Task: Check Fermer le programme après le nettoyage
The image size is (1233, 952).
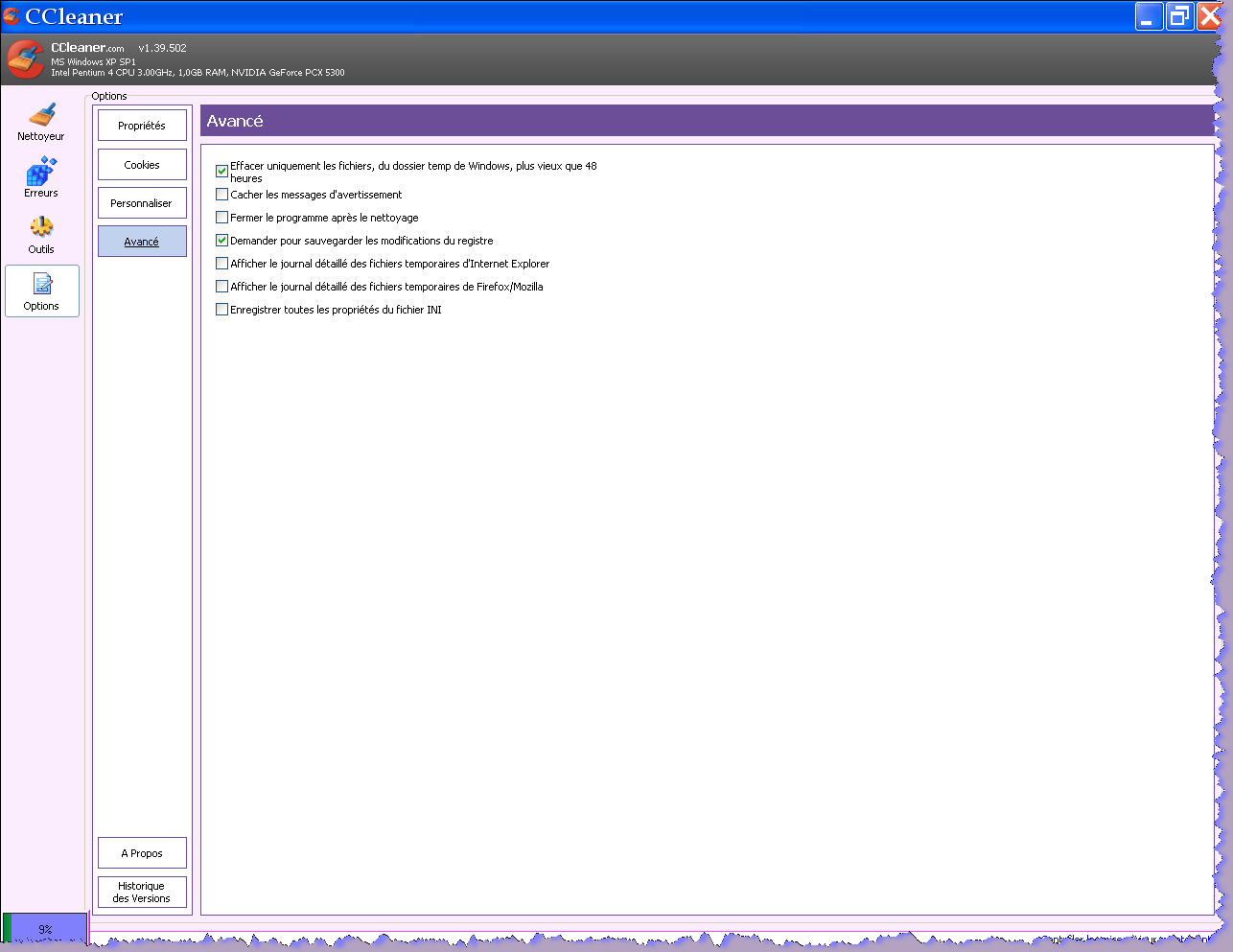Action: pyautogui.click(x=222, y=218)
